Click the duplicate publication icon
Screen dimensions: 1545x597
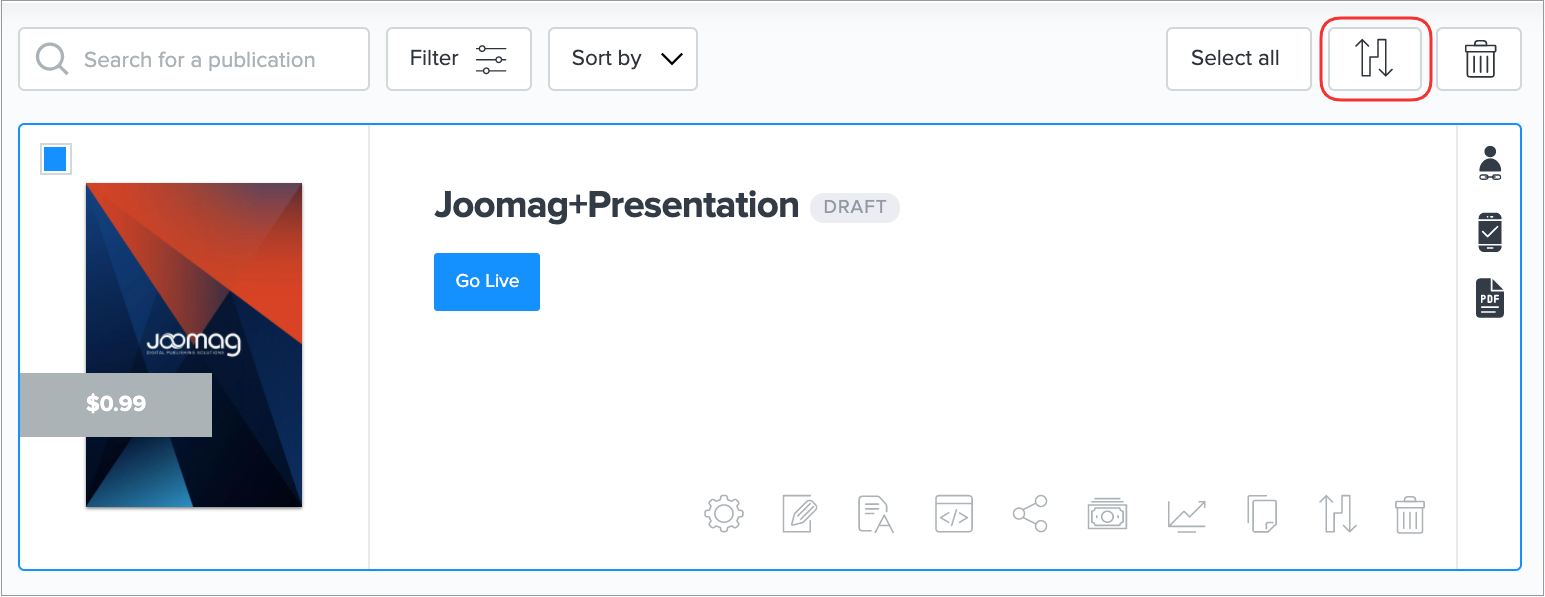pyautogui.click(x=1262, y=514)
